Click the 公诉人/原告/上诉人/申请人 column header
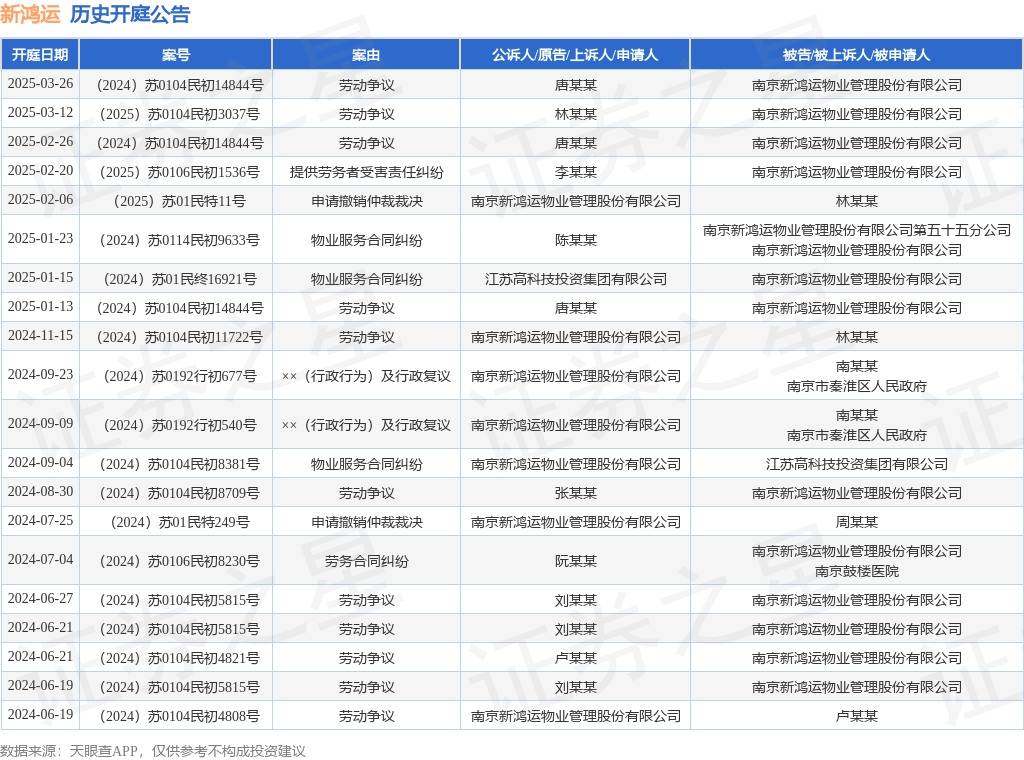The width and height of the screenshot is (1024, 760). tap(575, 55)
